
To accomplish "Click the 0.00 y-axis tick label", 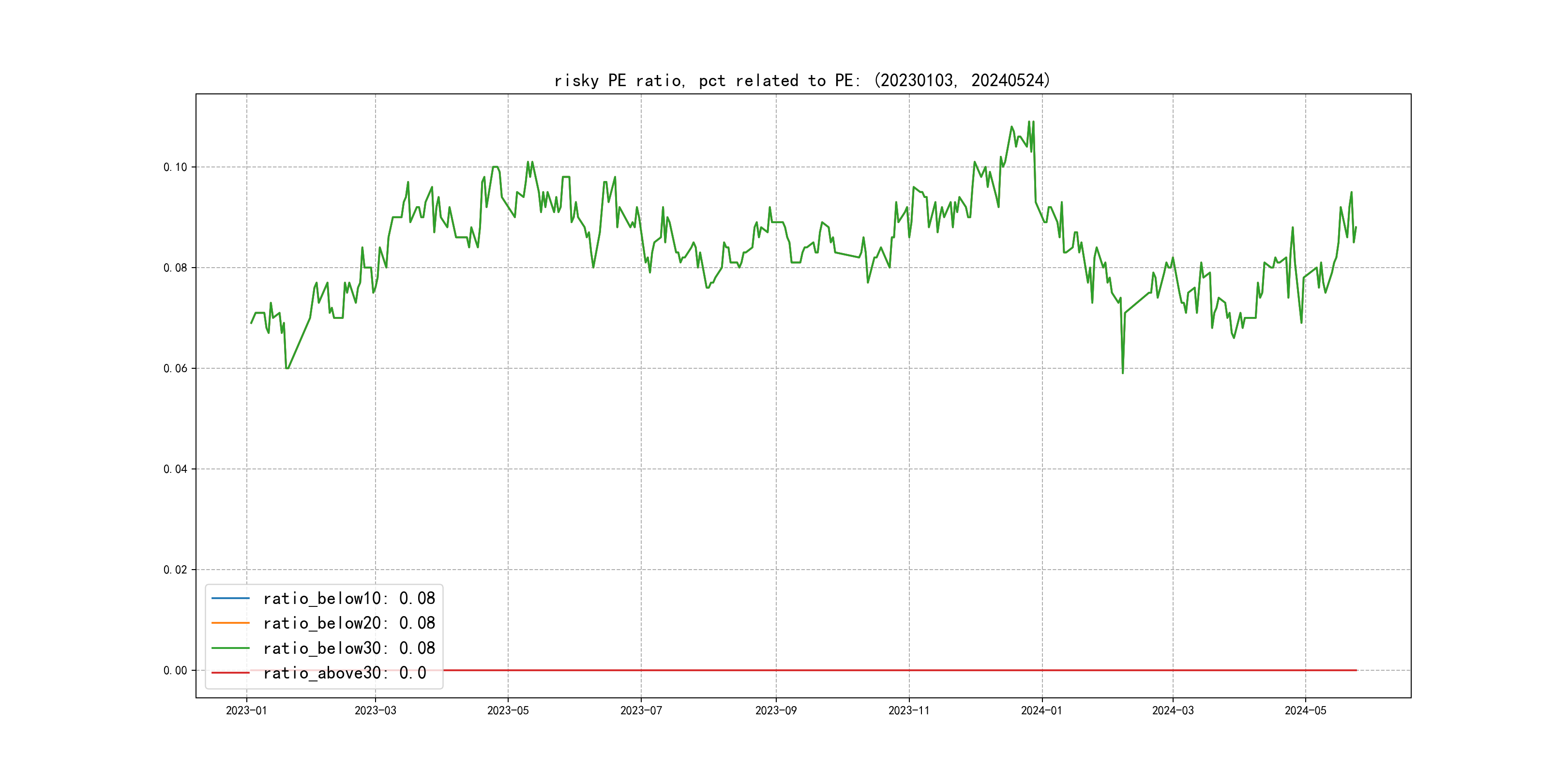I will pyautogui.click(x=175, y=671).
